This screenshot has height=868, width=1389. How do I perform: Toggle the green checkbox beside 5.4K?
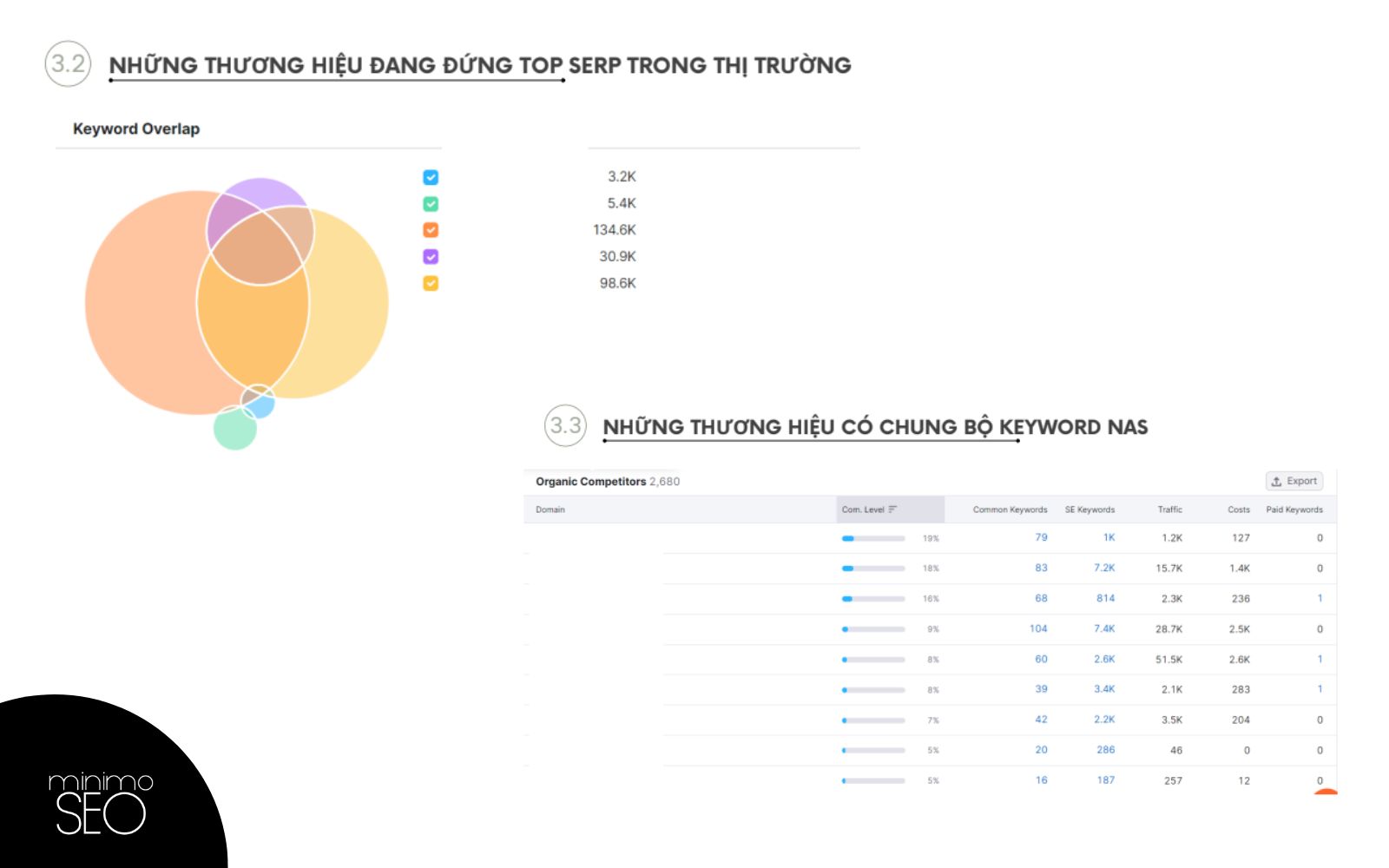coord(431,204)
